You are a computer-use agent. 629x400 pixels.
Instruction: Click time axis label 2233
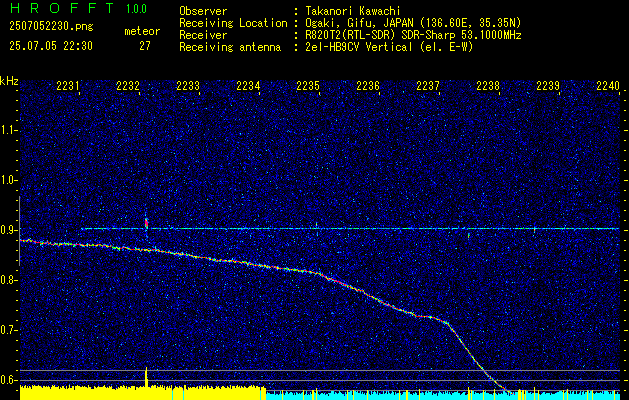point(187,85)
